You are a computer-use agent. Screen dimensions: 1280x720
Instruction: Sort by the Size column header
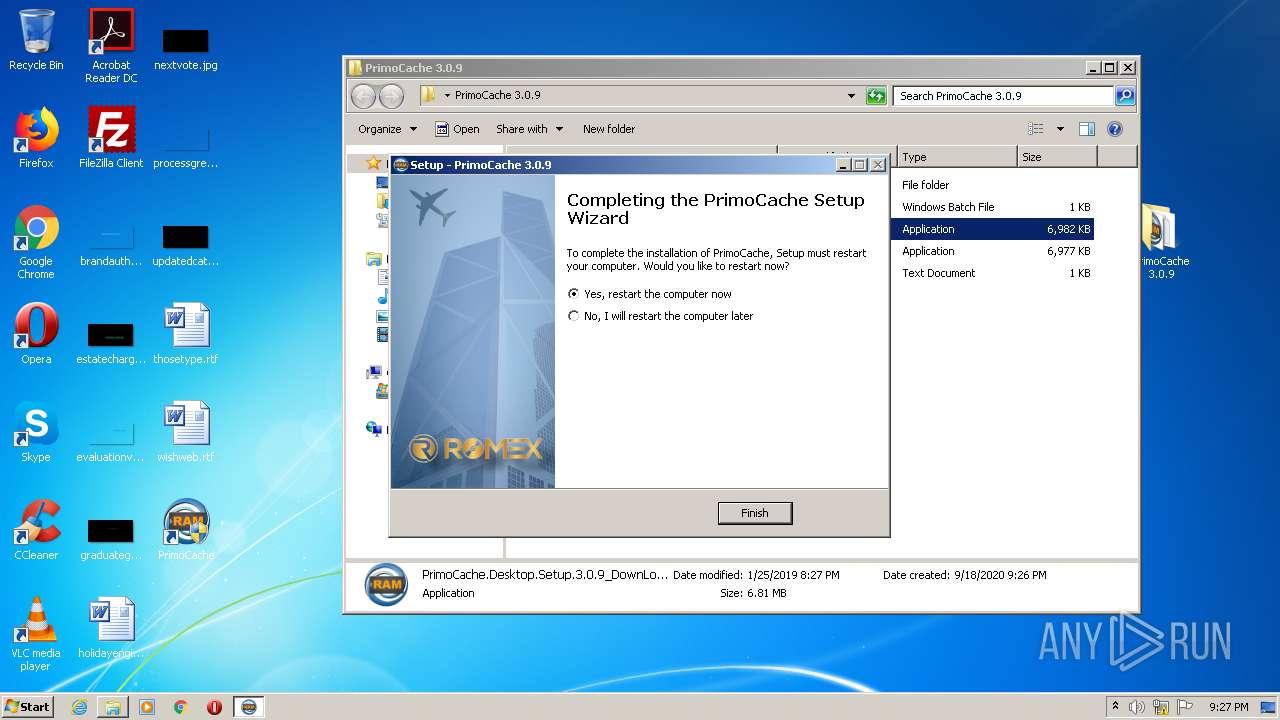pos(1057,157)
